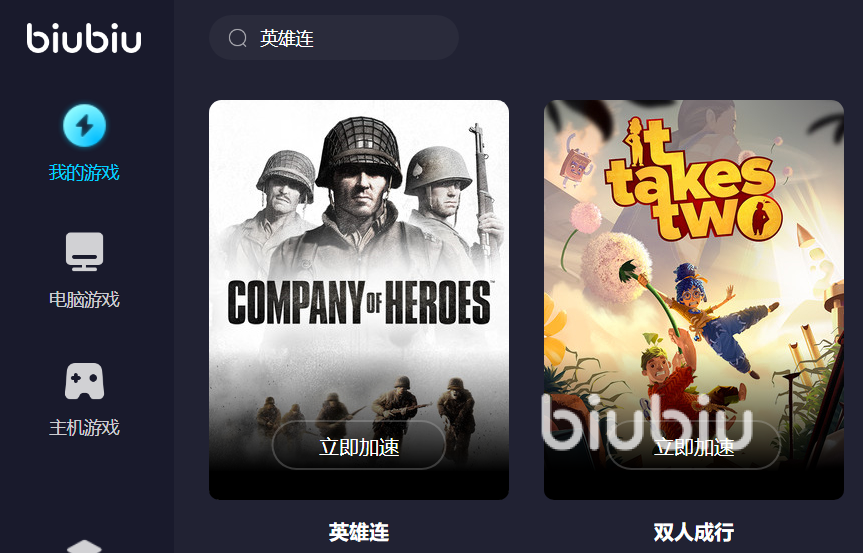The image size is (863, 553).
Task: Switch to 电脑游戏 via its label
Action: coord(84,299)
